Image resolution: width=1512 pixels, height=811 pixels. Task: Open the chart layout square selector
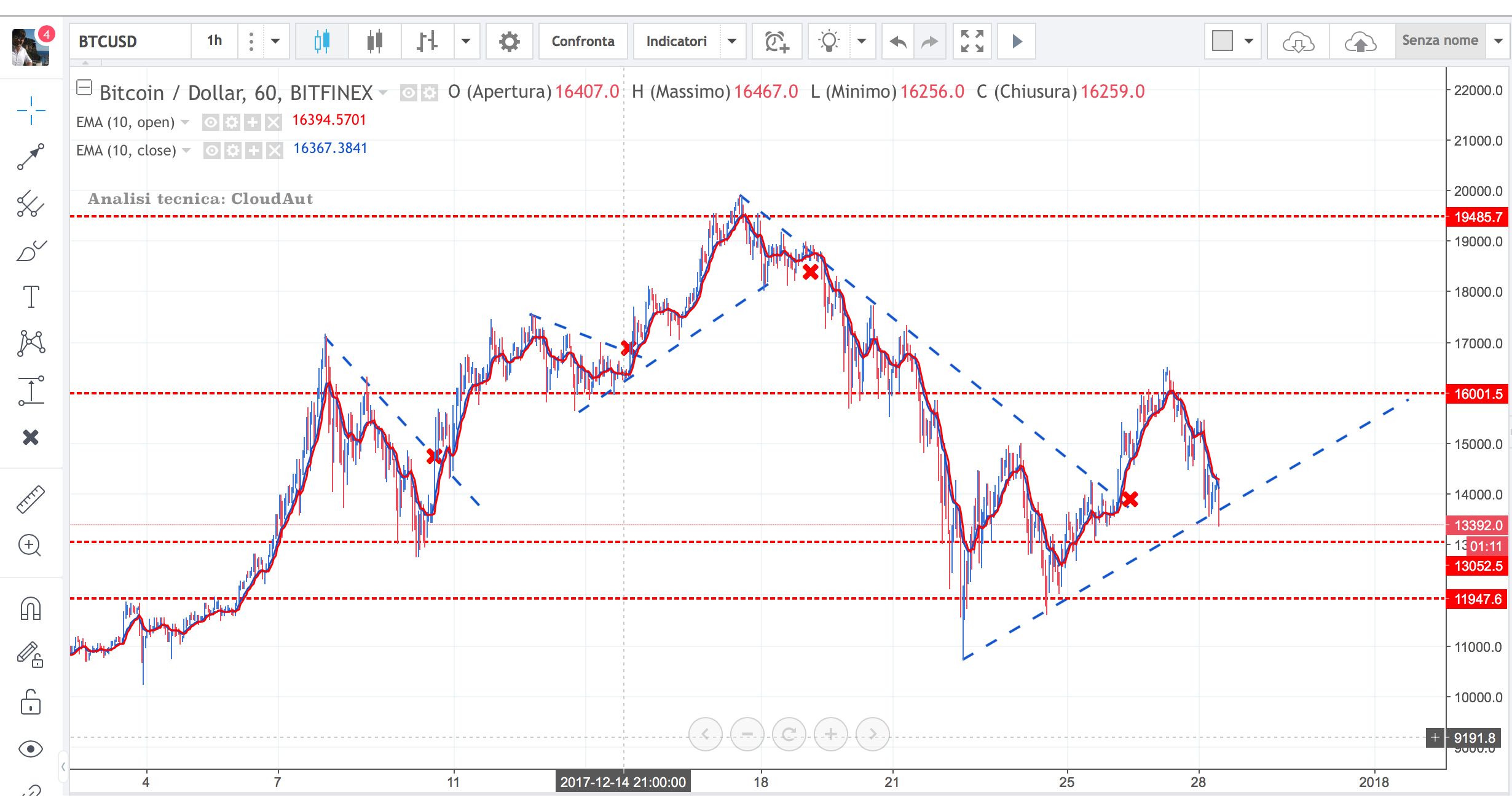point(1223,41)
